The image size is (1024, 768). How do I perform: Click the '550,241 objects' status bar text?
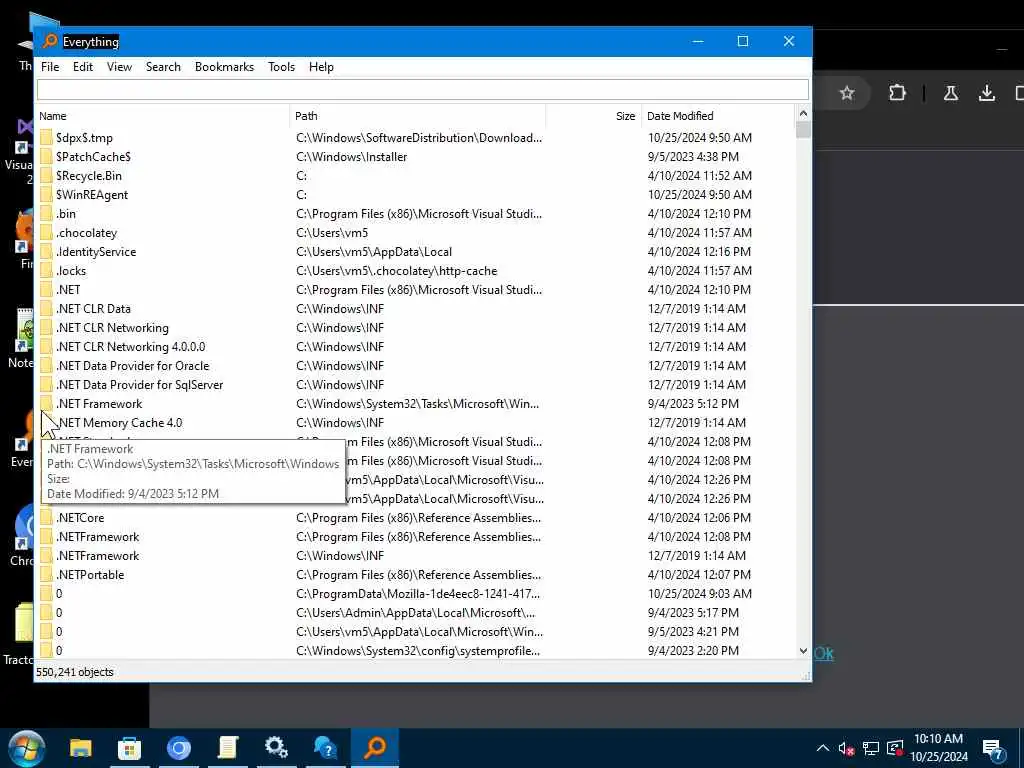[75, 672]
